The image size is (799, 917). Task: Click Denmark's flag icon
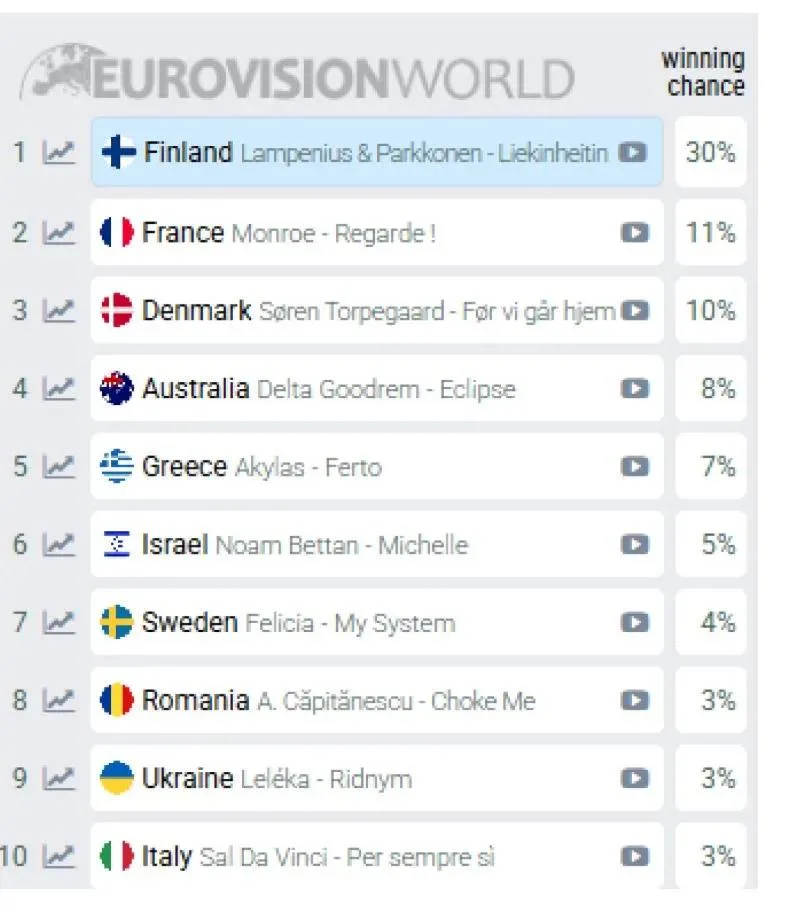[x=117, y=310]
